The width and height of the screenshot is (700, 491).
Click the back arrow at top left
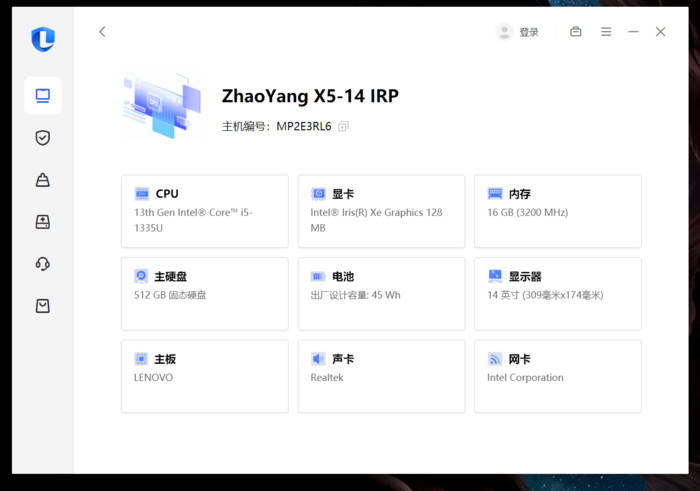(102, 32)
